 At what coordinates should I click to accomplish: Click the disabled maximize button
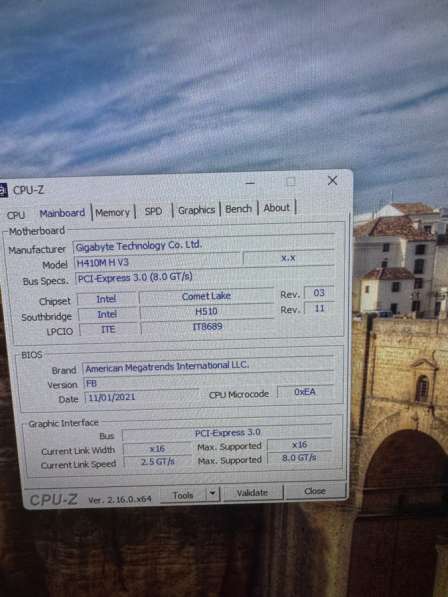tap(291, 182)
